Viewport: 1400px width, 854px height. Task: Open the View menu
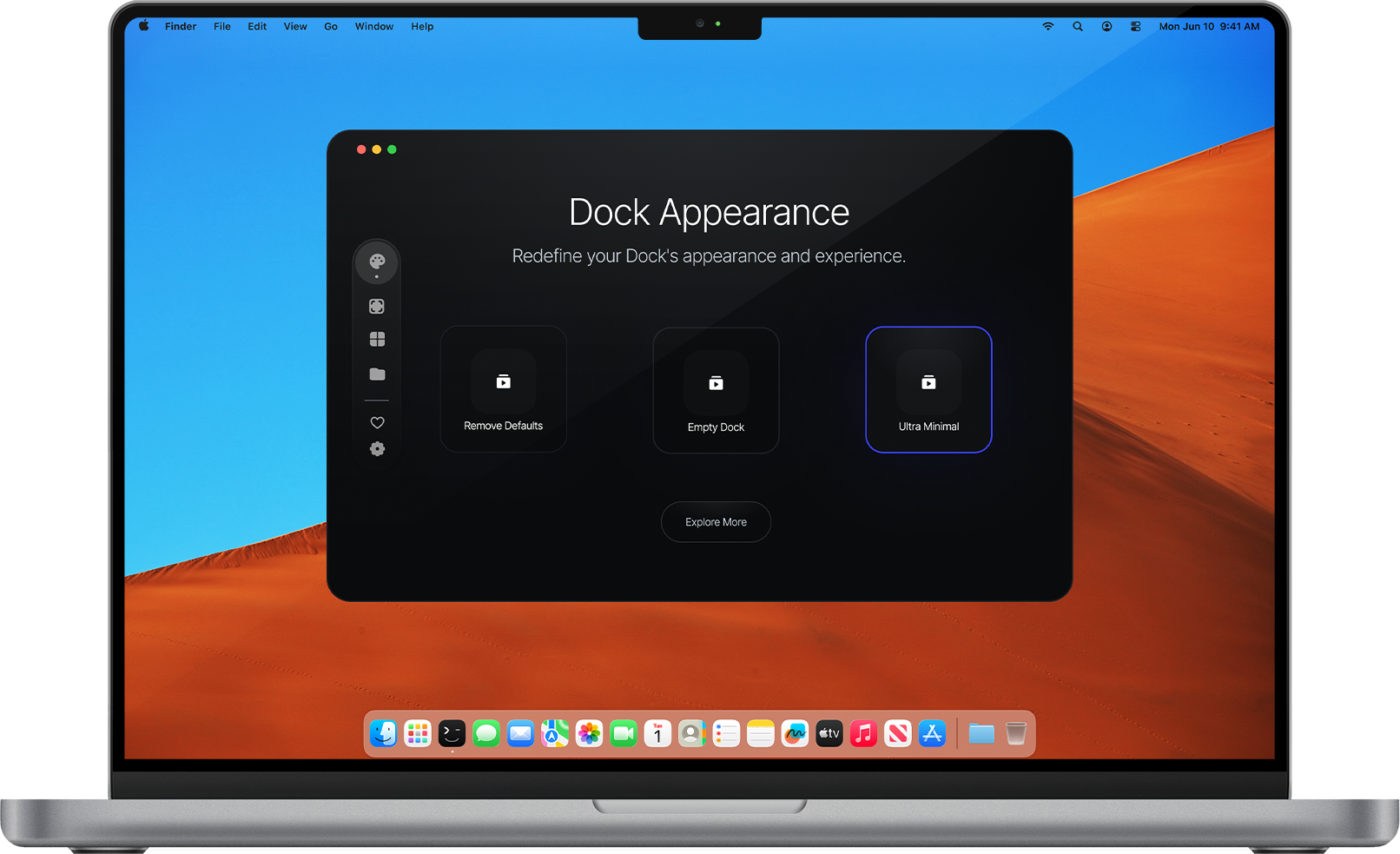click(295, 27)
